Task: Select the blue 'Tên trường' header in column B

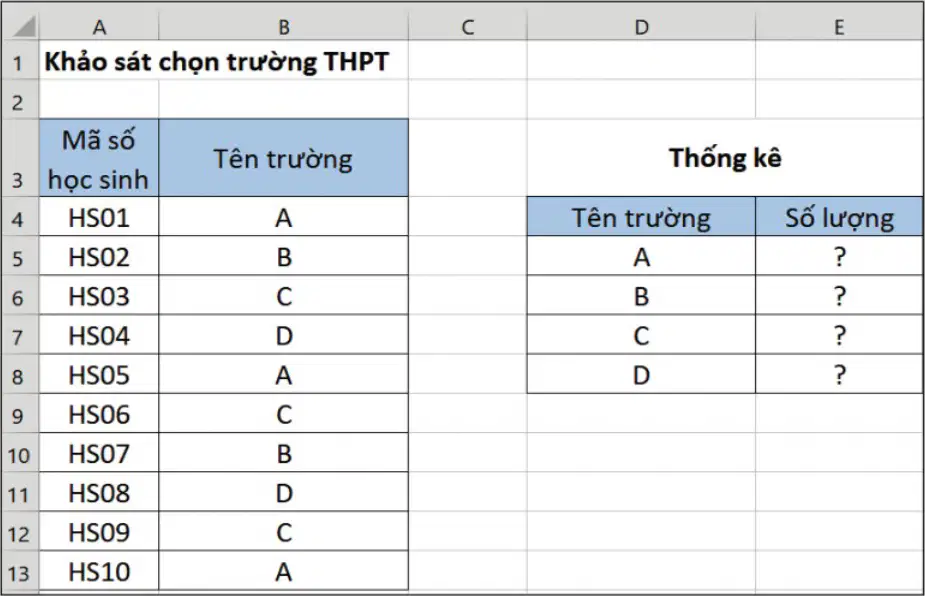Action: point(284,158)
